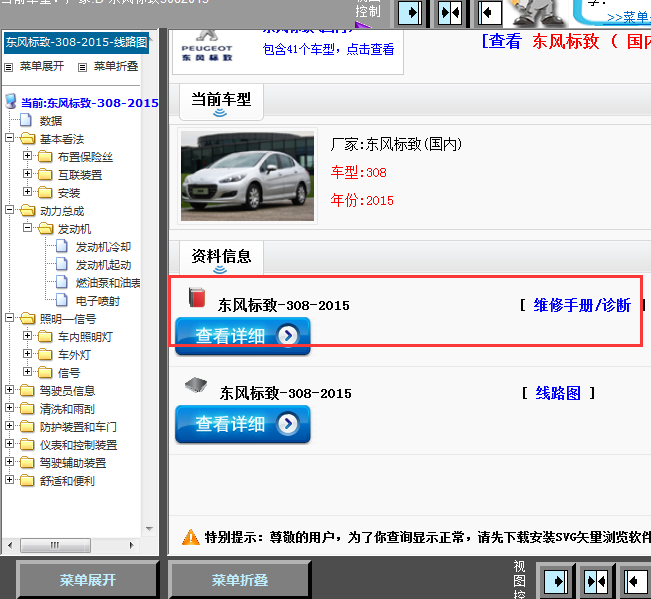
Task: Click the bottom view-control center-arrows icon
Action: point(596,581)
